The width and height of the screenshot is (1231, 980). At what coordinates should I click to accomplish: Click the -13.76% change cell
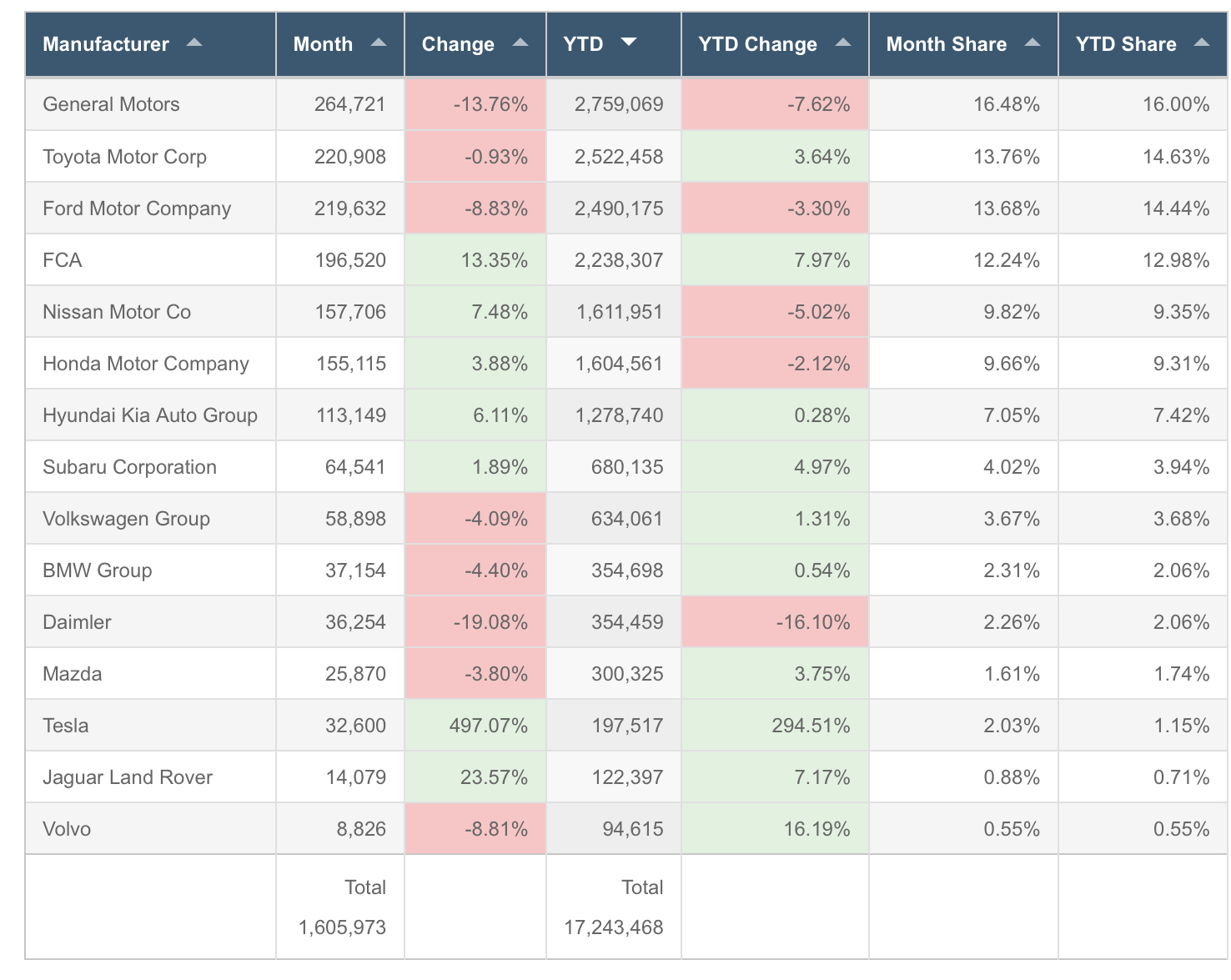pyautogui.click(x=475, y=104)
